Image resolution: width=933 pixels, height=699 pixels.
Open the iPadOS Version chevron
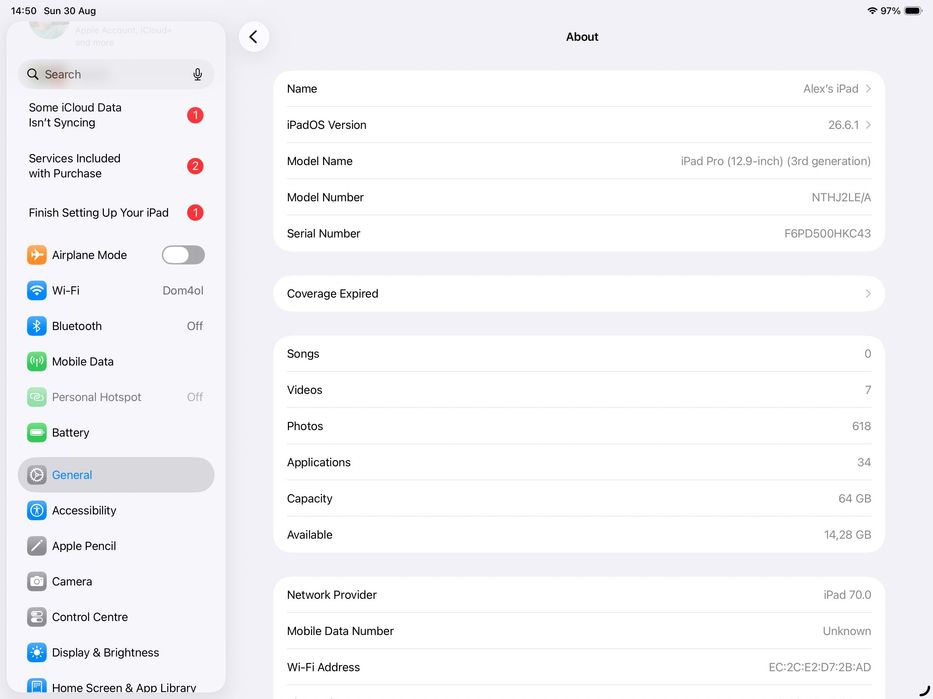pos(868,125)
